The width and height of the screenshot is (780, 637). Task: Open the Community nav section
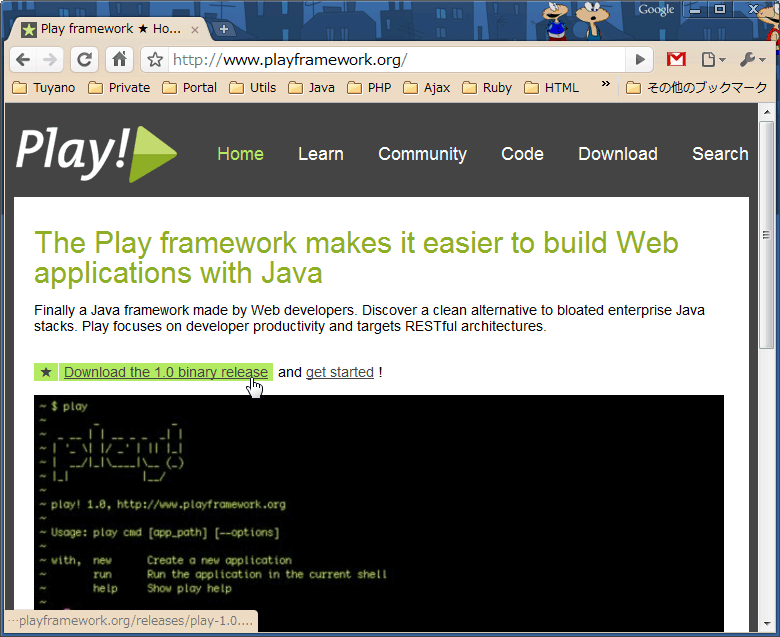point(422,154)
